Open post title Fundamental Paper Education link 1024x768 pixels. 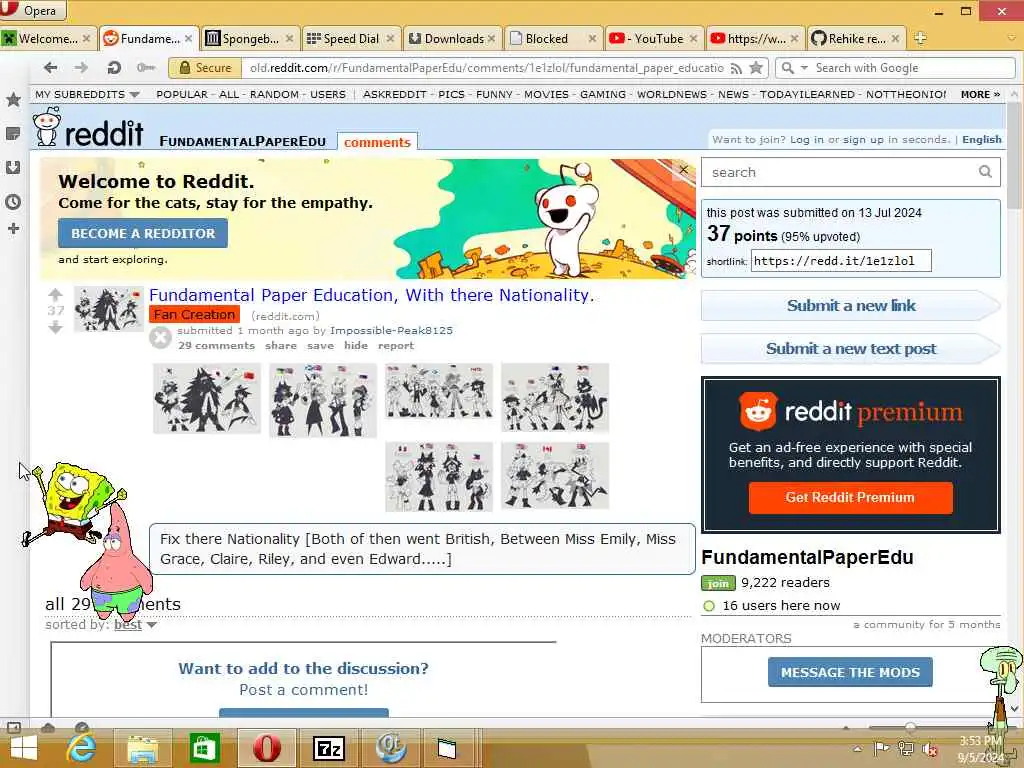[371, 295]
